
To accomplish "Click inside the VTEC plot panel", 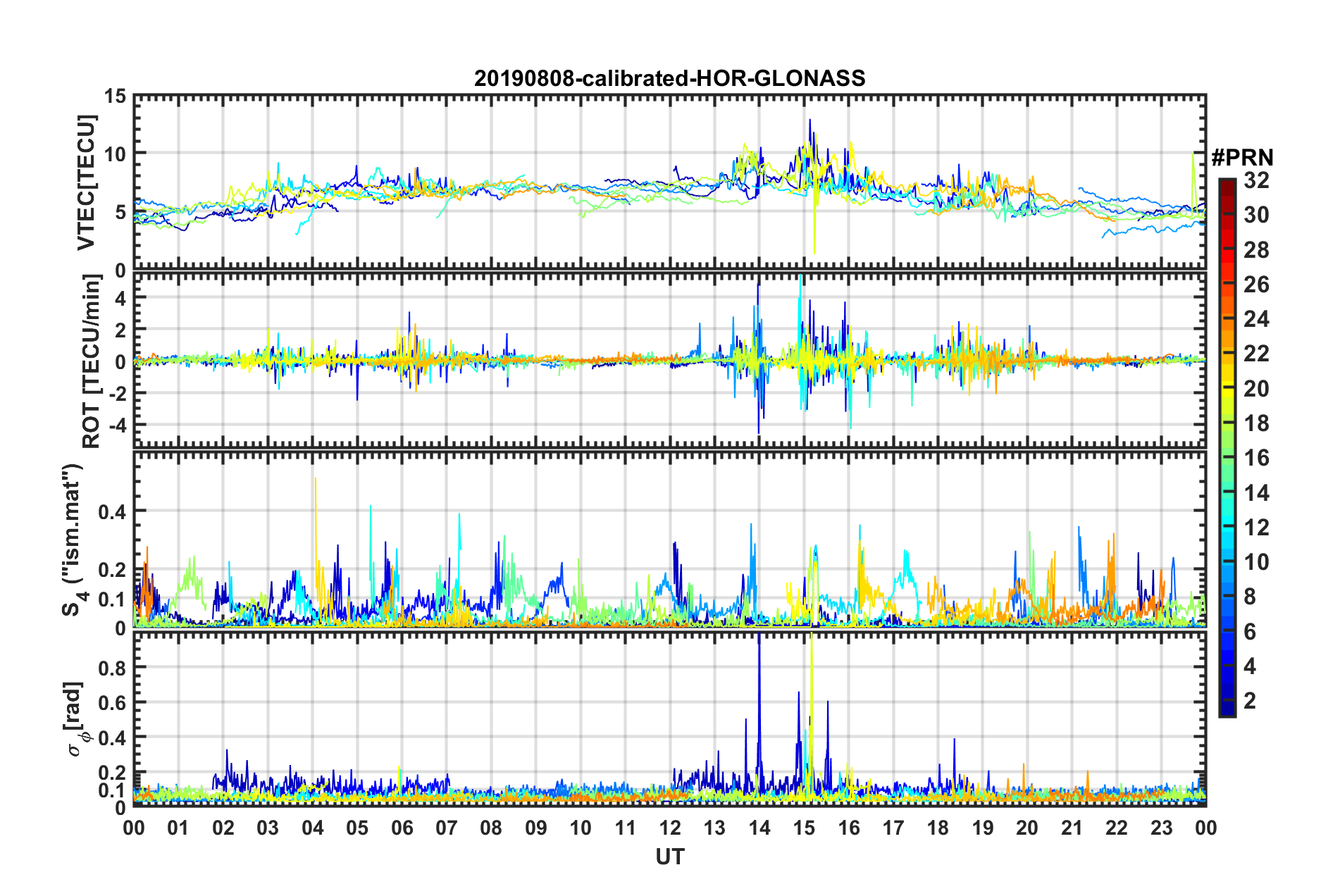I will click(669, 182).
